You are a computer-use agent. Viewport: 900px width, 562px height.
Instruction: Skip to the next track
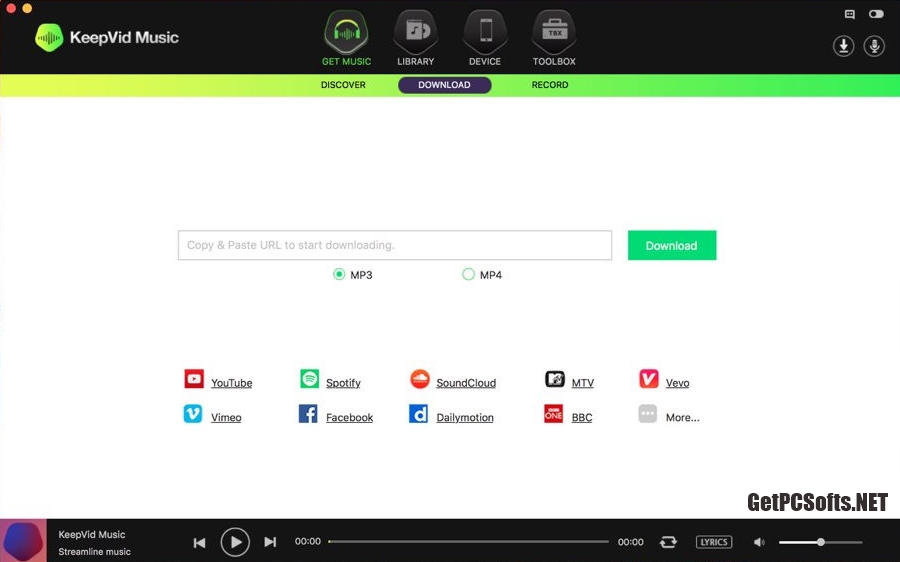(x=270, y=542)
